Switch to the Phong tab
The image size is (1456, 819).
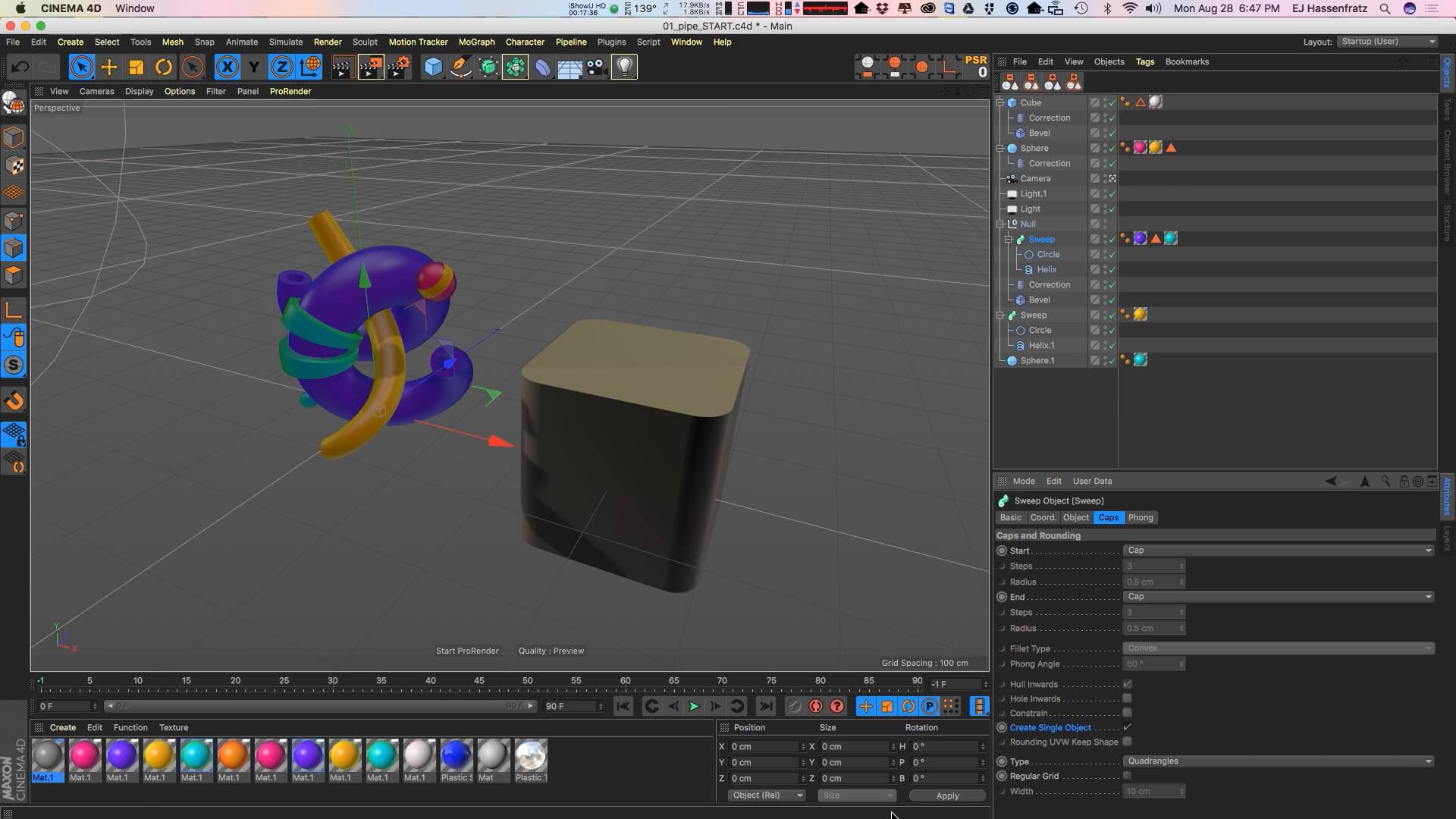click(x=1140, y=518)
